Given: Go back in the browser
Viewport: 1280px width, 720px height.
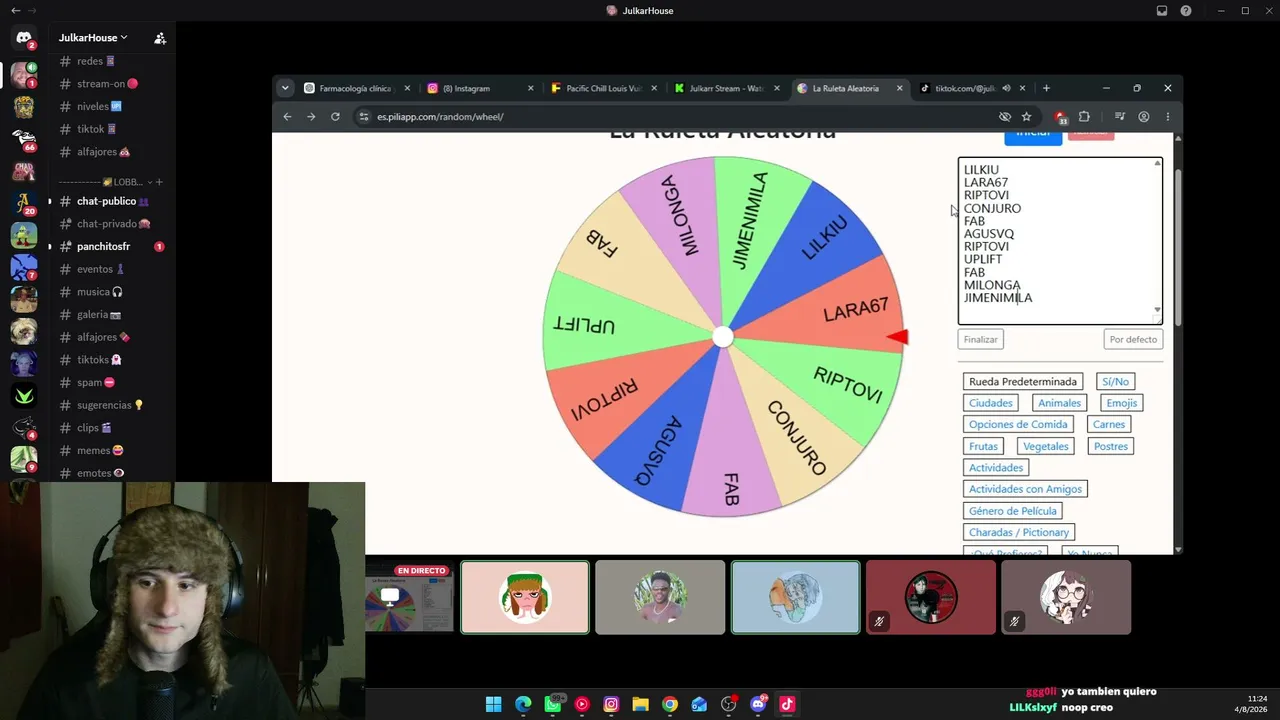Looking at the screenshot, I should [x=287, y=117].
